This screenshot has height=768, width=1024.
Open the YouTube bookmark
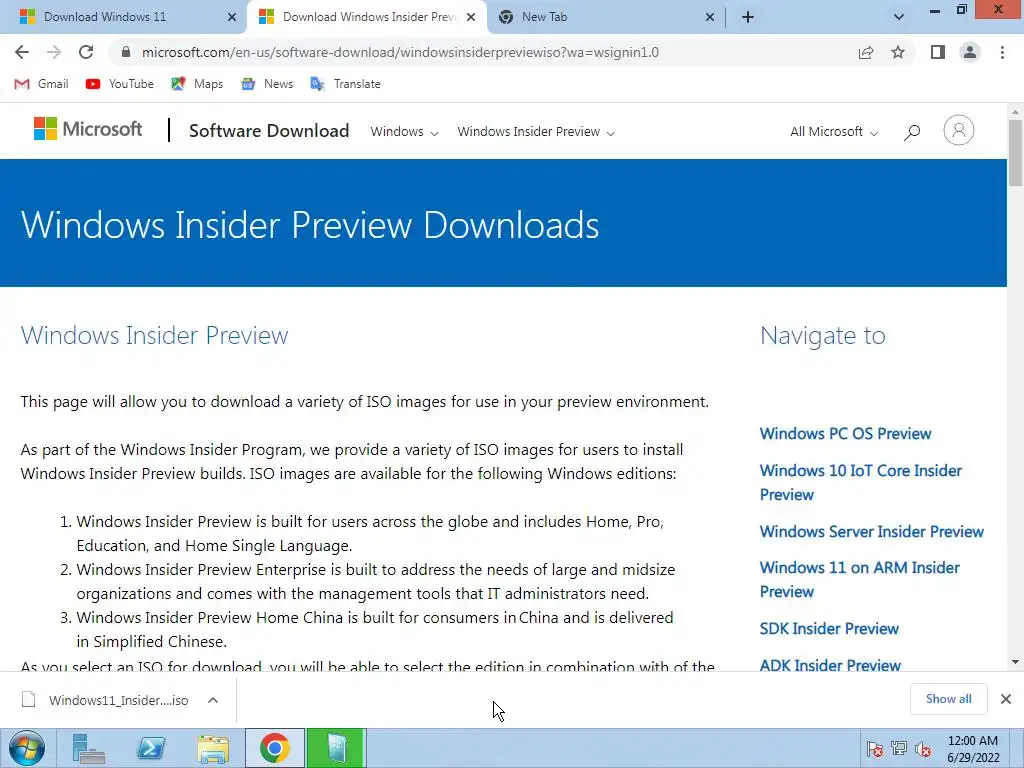[120, 84]
